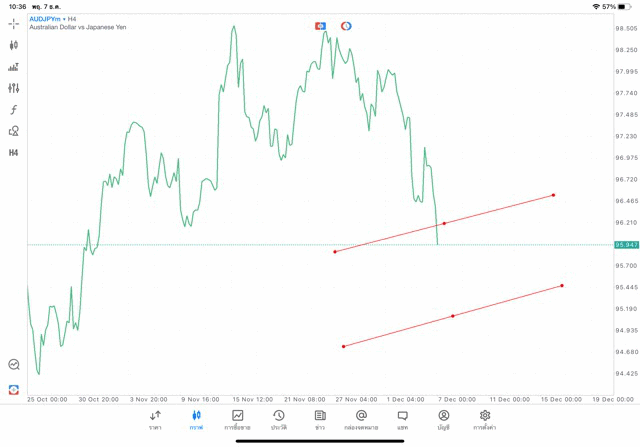Viewport: 640px width, 447px height.
Task: Switch to the ราคา (Quotes) tab
Action: (x=155, y=419)
